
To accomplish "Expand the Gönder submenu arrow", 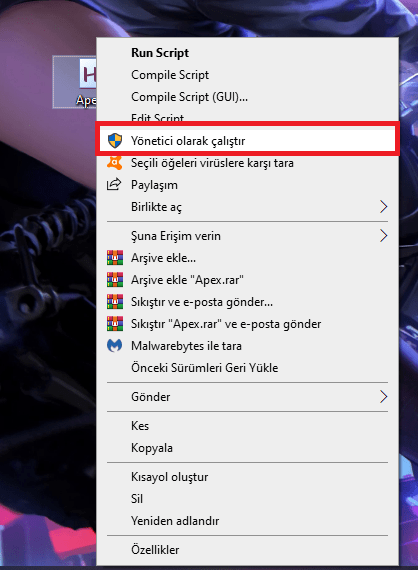I will 383,397.
